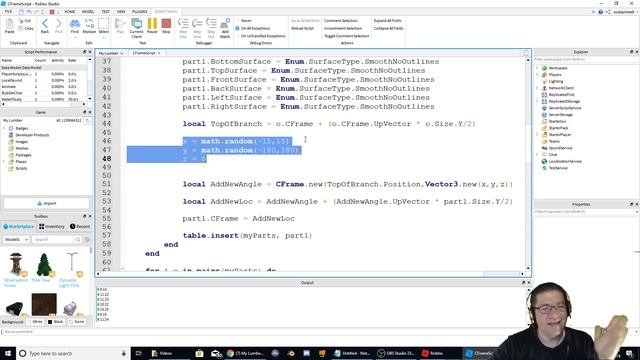Open the Inventory tab in Toolbox
640x360 pixels.
click(x=52, y=227)
